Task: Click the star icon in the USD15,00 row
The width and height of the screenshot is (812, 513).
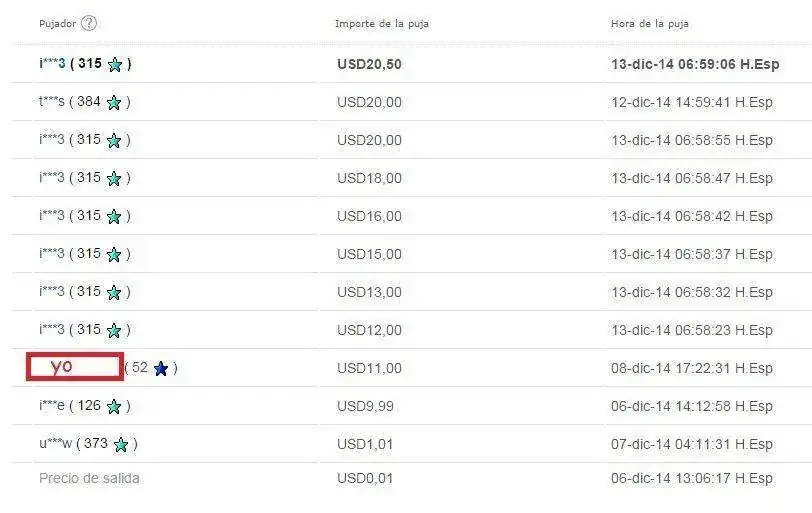Action: pos(114,254)
